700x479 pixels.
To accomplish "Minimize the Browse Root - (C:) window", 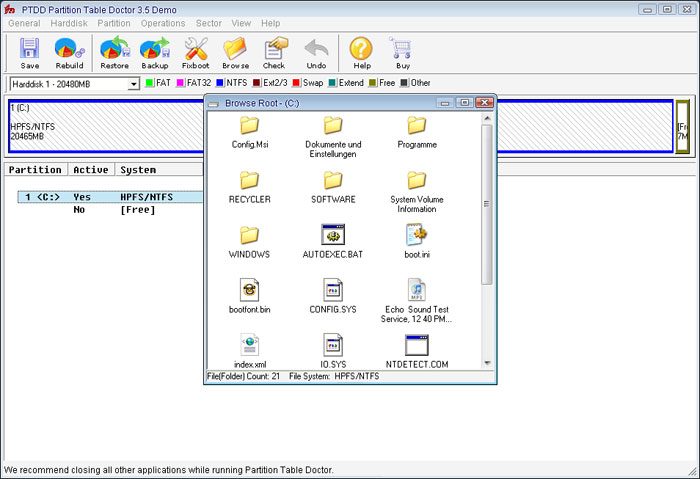I will click(445, 103).
